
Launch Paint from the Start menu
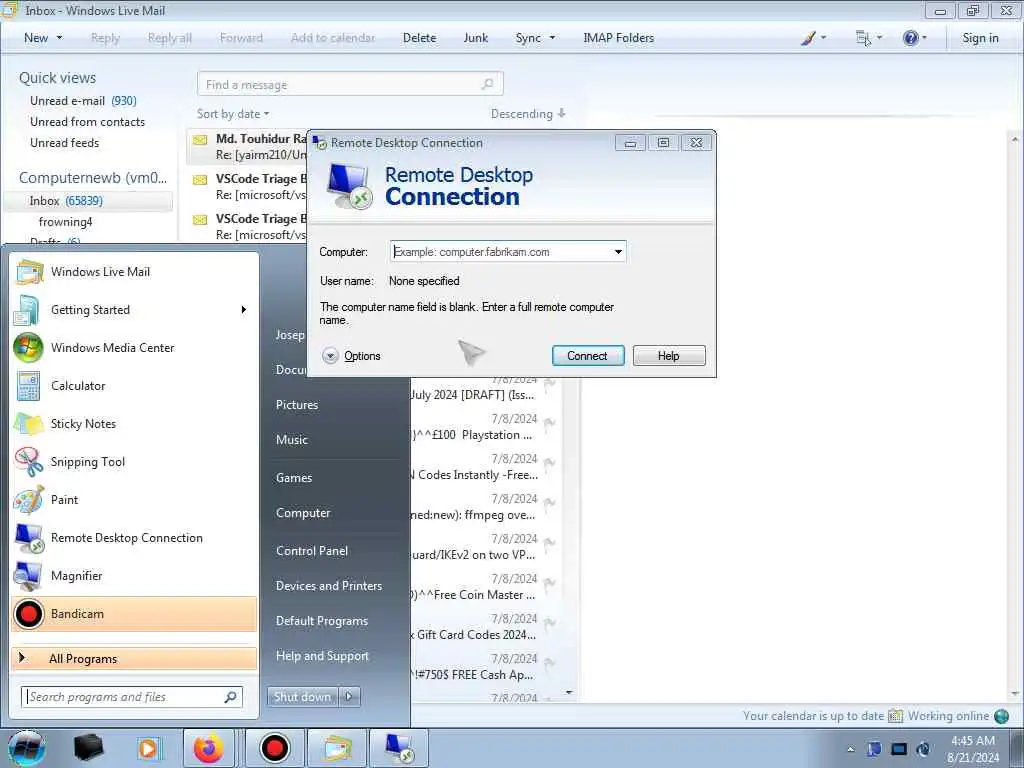point(134,499)
